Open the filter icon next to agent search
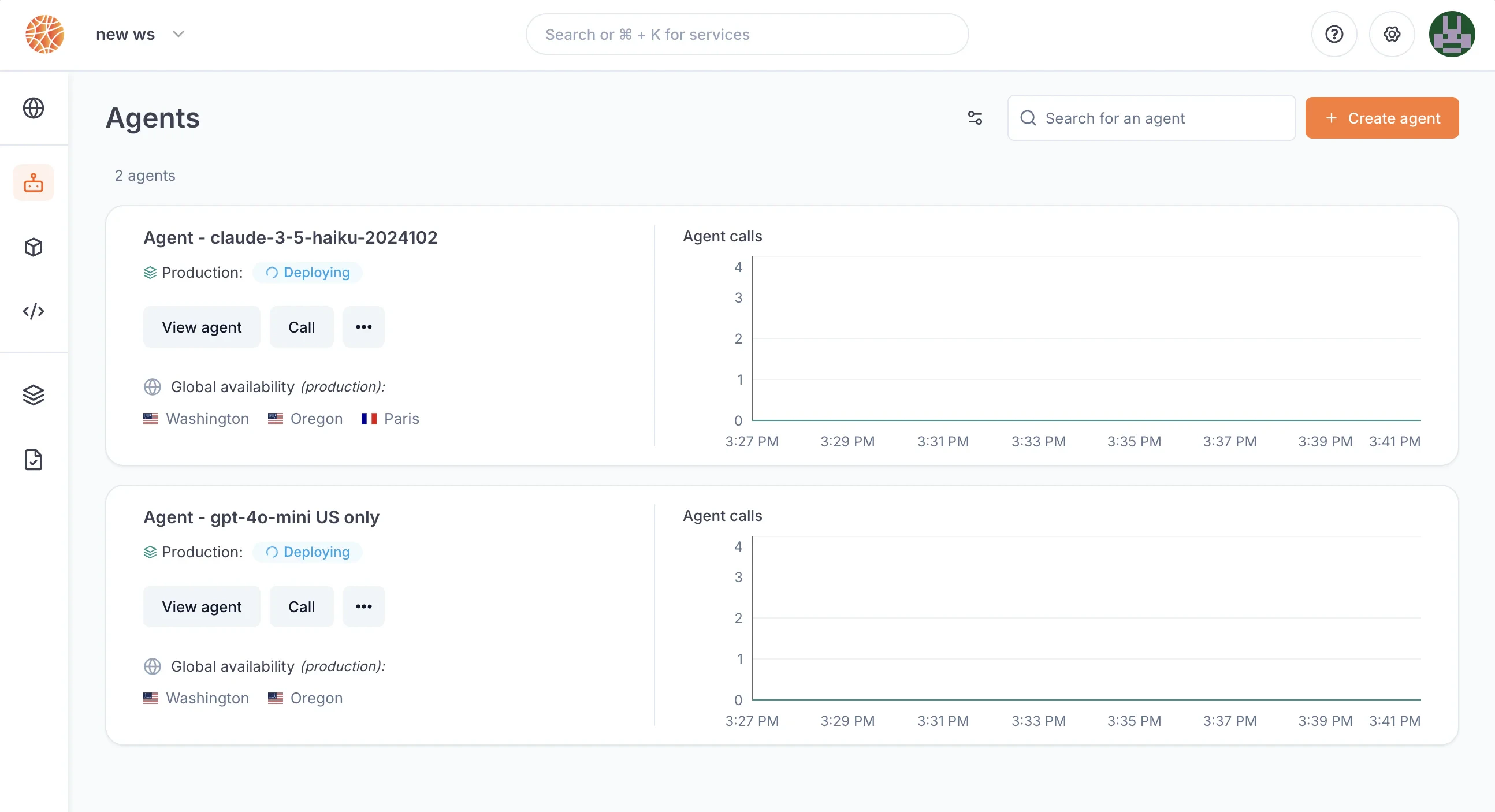 [x=976, y=118]
